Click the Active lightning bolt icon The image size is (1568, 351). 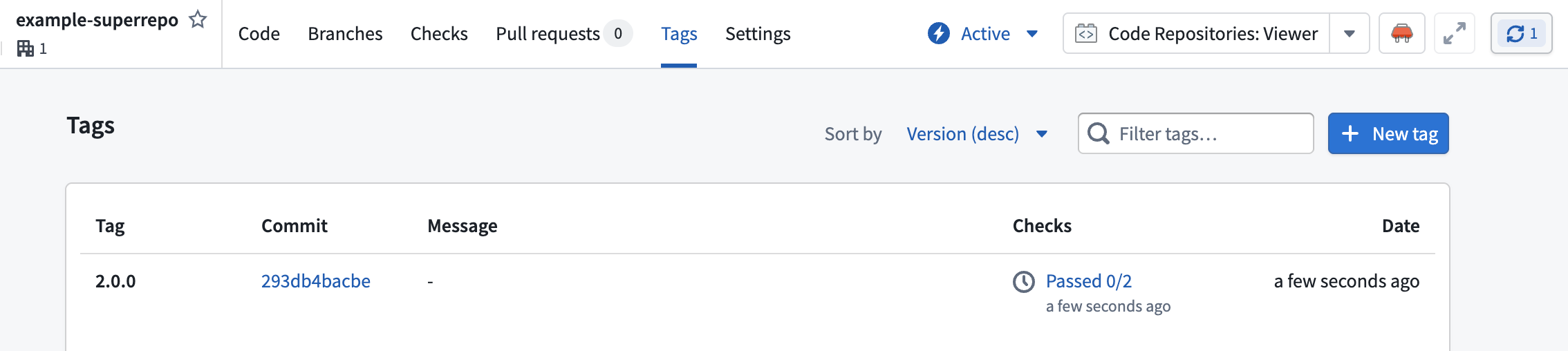click(938, 33)
